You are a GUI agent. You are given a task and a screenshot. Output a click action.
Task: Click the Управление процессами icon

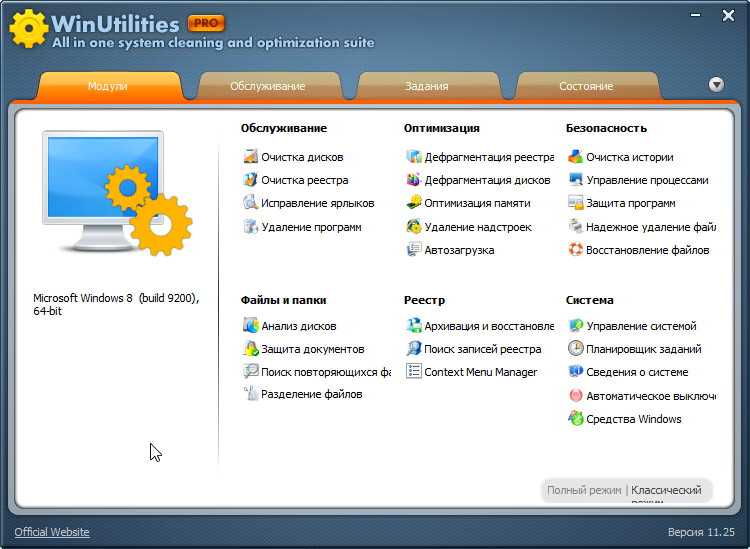click(x=575, y=180)
